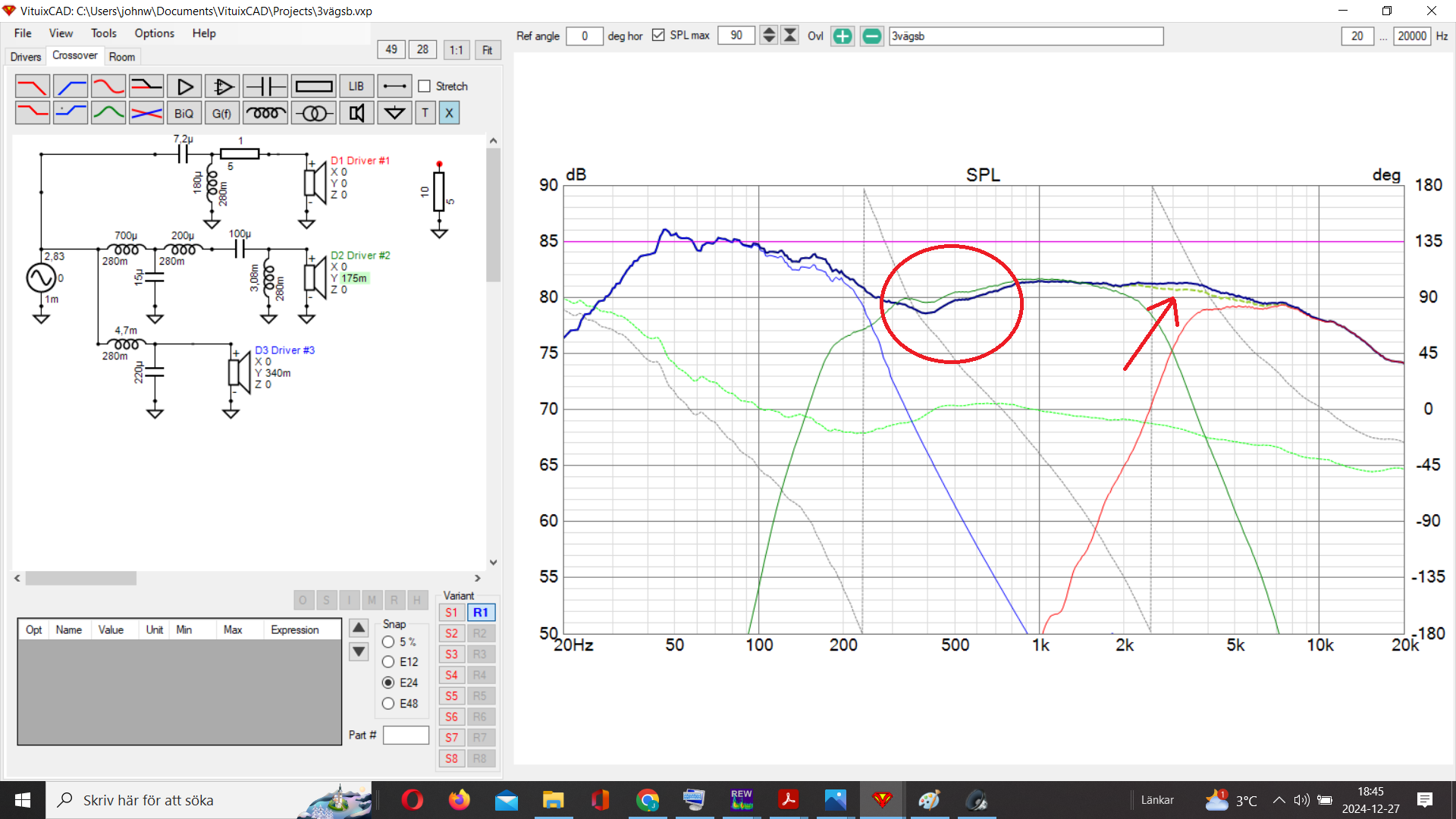Click the overlay name field 3vägsb
The width and height of the screenshot is (1456, 819).
point(1025,36)
